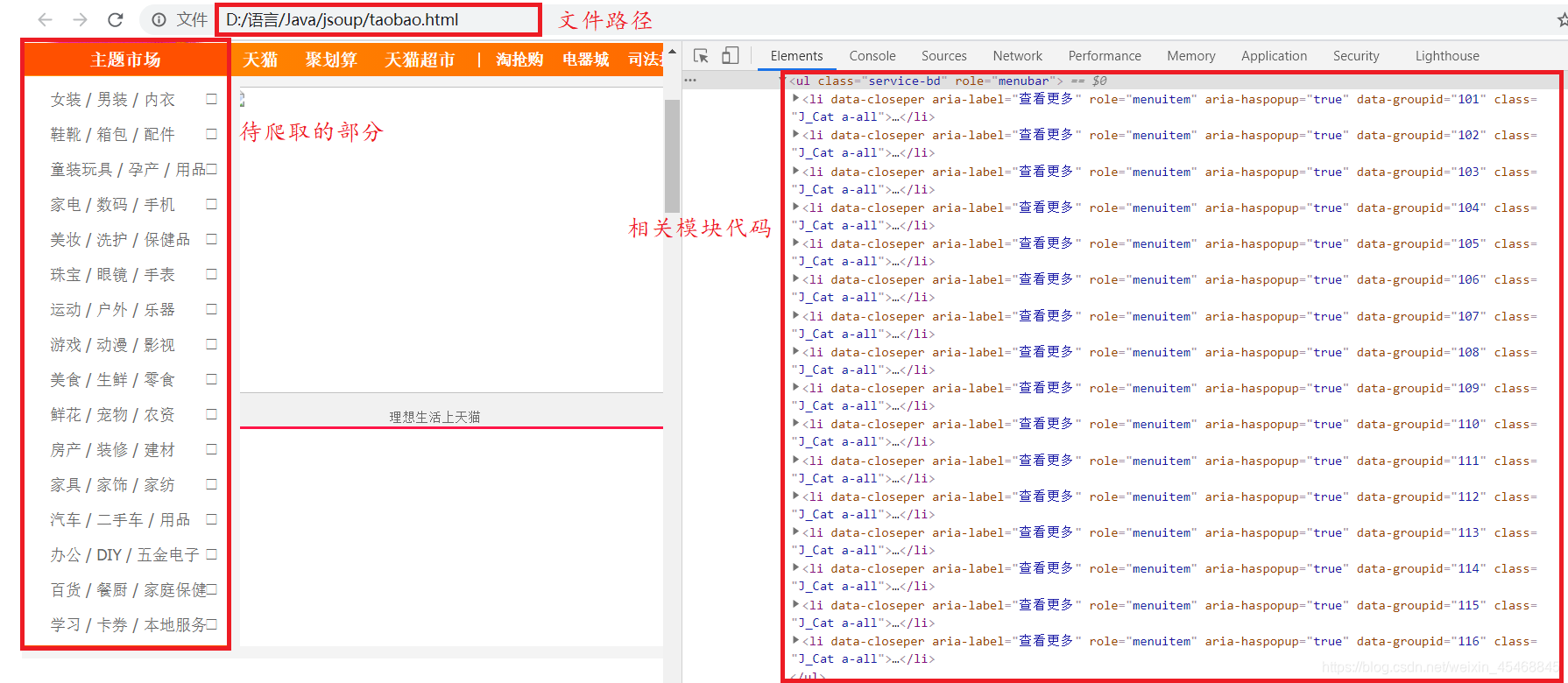Expand the li node with data-groupid 104
The width and height of the screenshot is (1568, 683).
point(796,208)
